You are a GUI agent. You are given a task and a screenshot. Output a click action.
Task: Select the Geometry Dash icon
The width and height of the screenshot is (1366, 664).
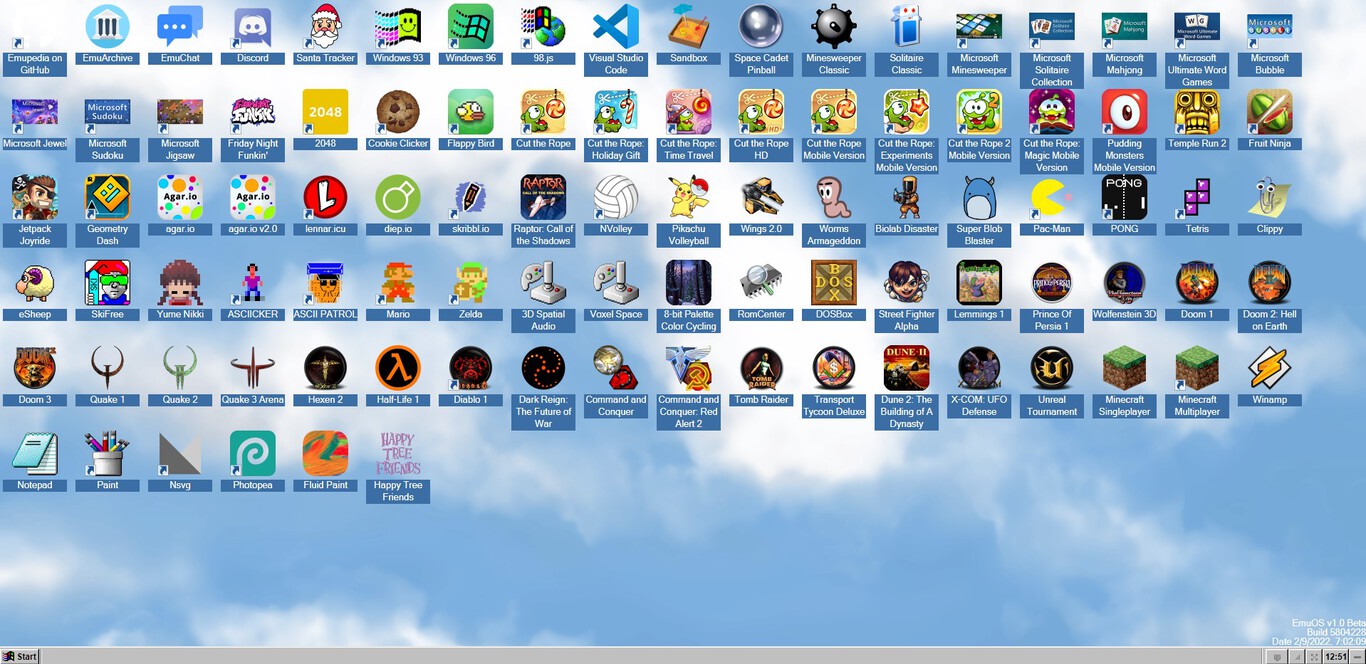click(x=107, y=198)
